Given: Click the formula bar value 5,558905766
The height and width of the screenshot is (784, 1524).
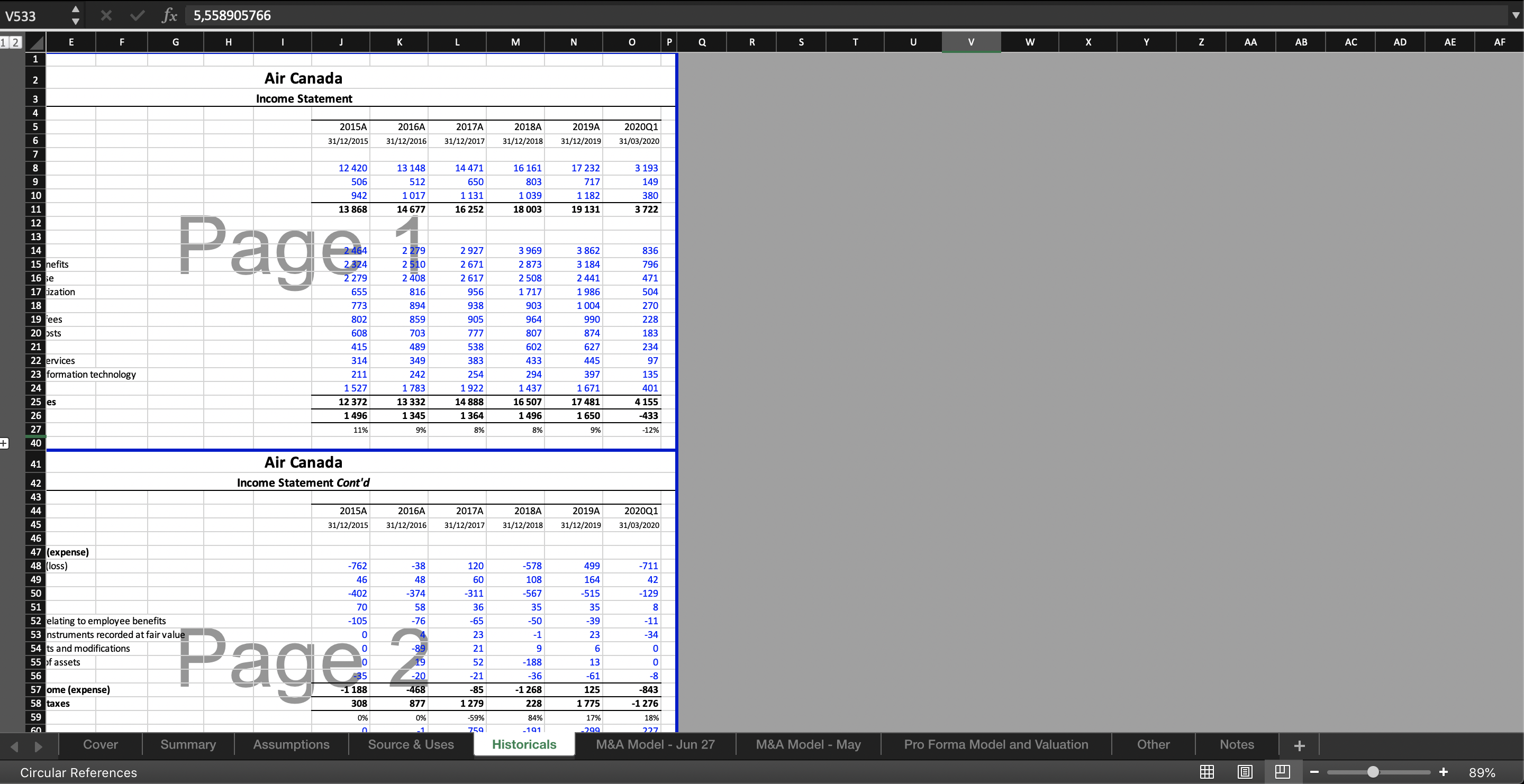Looking at the screenshot, I should pos(232,15).
